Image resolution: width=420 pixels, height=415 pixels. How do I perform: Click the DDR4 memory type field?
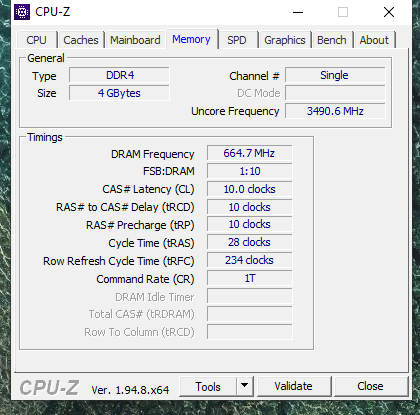[x=119, y=75]
